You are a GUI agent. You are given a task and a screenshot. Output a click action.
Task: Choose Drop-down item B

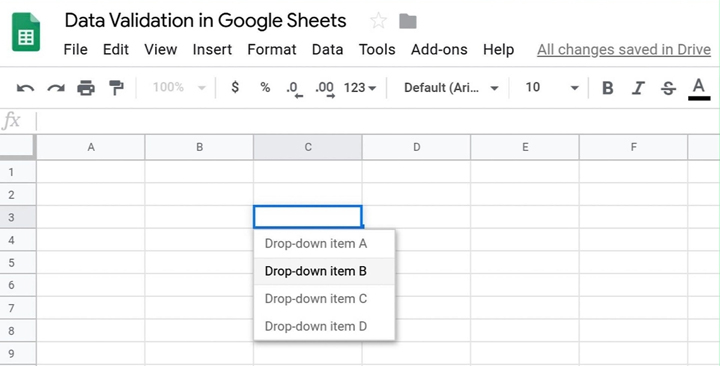(324, 271)
